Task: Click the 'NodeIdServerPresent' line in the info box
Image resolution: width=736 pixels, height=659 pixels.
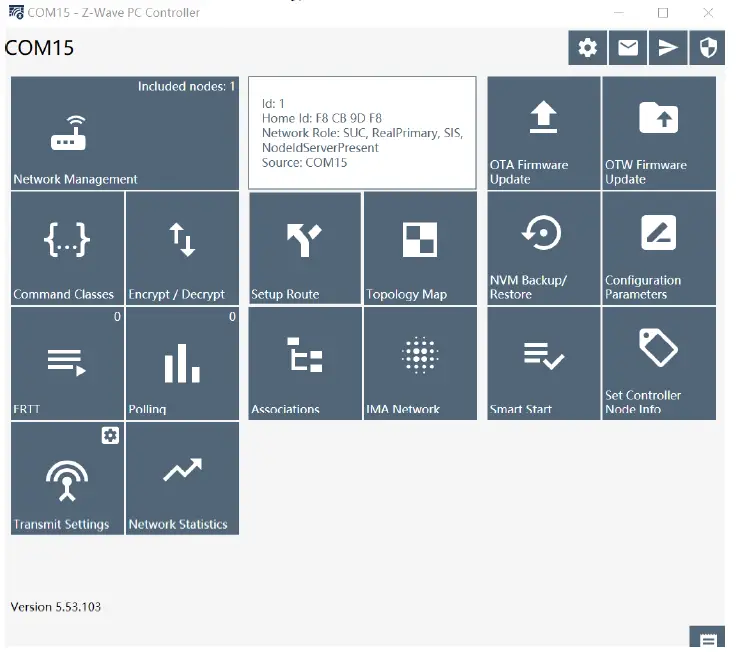Action: [320, 148]
